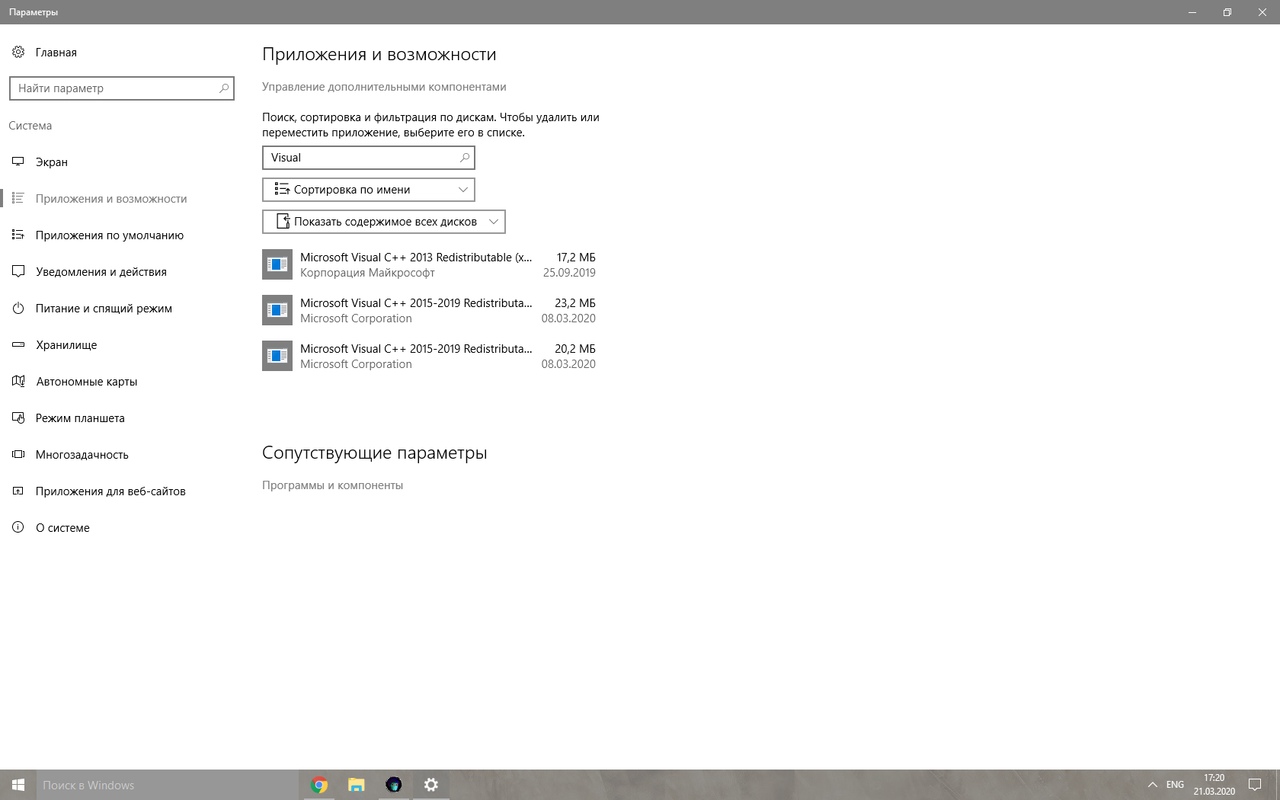Select Visual C++ 2015-2019 entry 23,2 МБ
The height and width of the screenshot is (800, 1280).
tap(429, 310)
